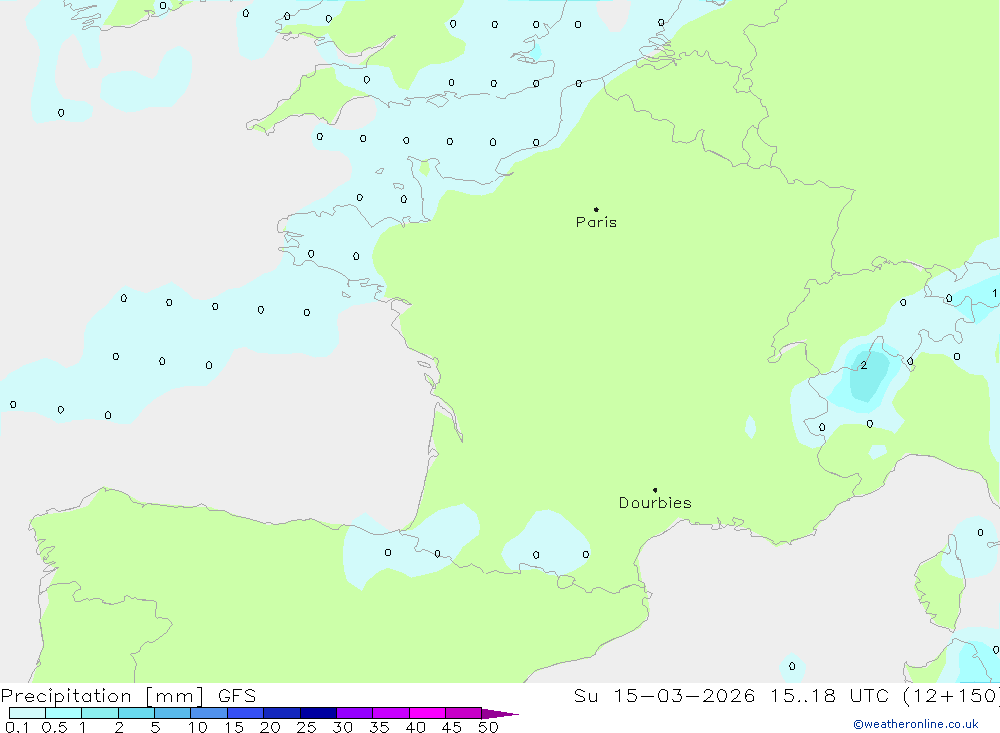
Task: Click the 15..18 UTC time label
Action: point(832,695)
